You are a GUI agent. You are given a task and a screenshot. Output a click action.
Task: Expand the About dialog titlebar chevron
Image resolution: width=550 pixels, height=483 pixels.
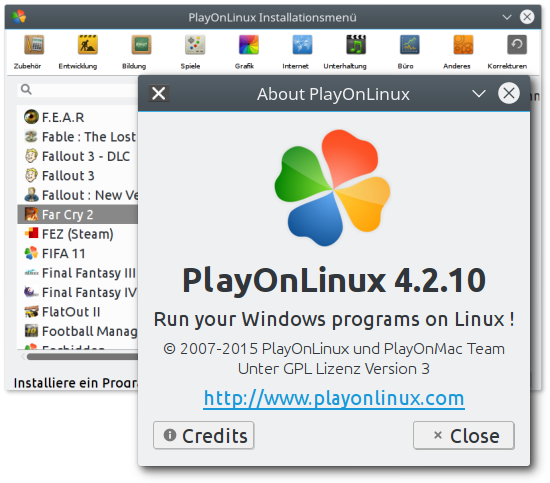pos(478,94)
